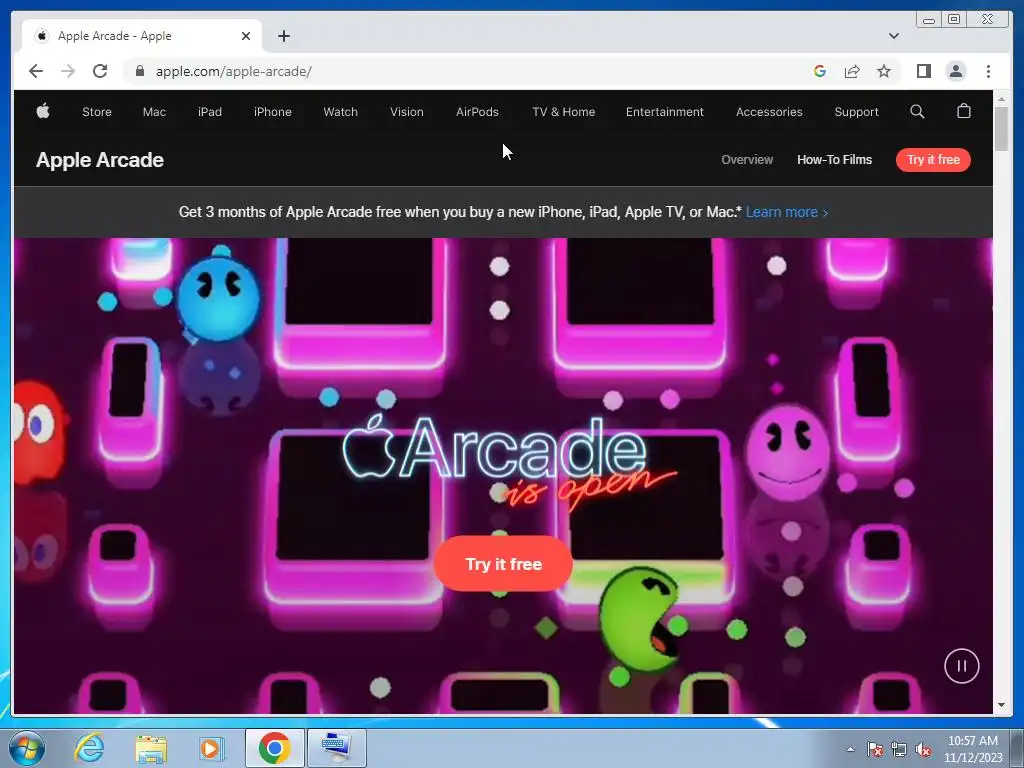Click the Apple logo in site navigation
This screenshot has height=768, width=1024.
(43, 112)
